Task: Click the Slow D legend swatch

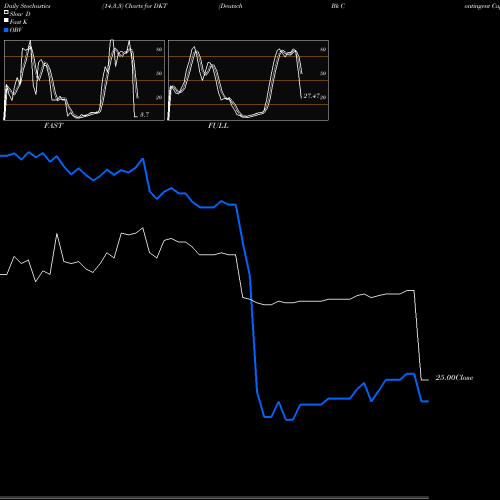Action: (6, 12)
